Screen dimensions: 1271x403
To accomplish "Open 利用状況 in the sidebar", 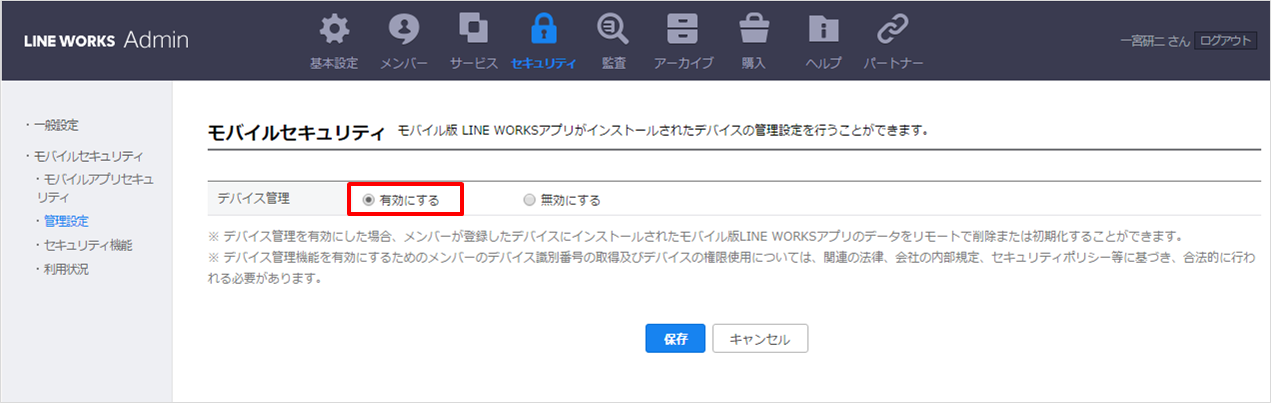I will click(66, 269).
